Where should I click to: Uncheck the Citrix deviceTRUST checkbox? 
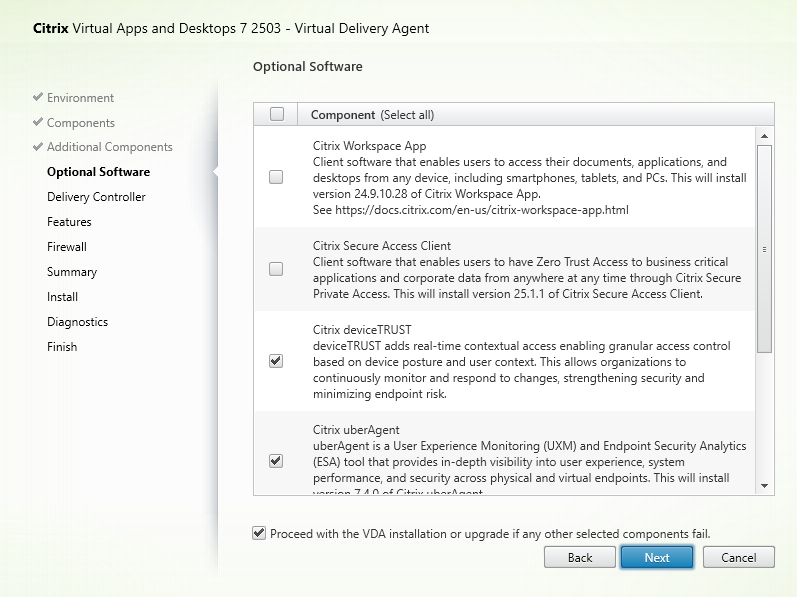click(276, 361)
